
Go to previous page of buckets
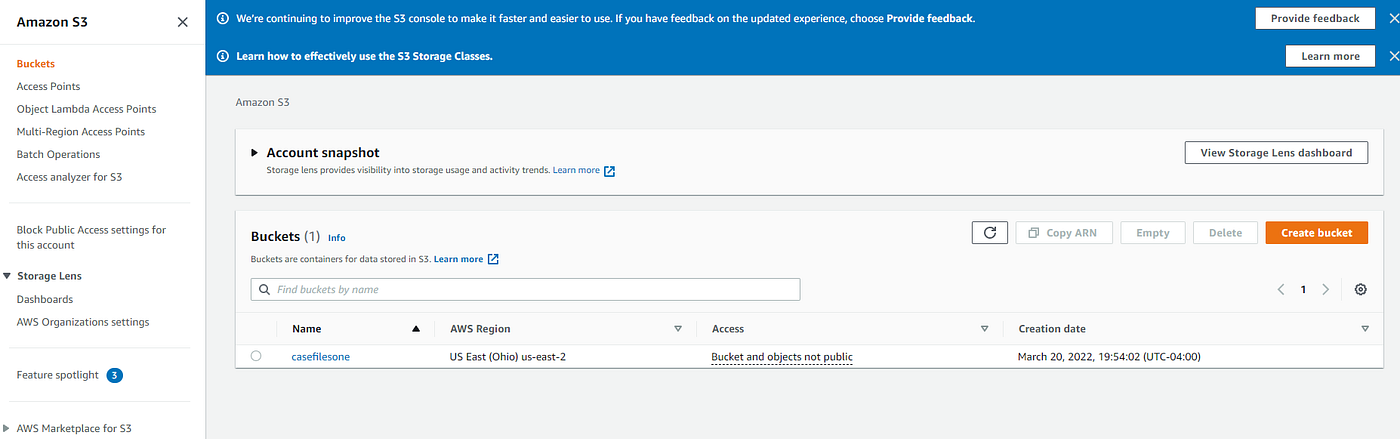[1281, 290]
